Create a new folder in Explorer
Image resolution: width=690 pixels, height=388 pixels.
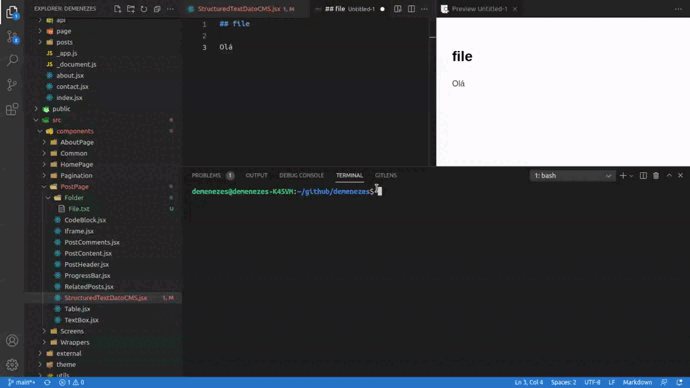click(131, 9)
